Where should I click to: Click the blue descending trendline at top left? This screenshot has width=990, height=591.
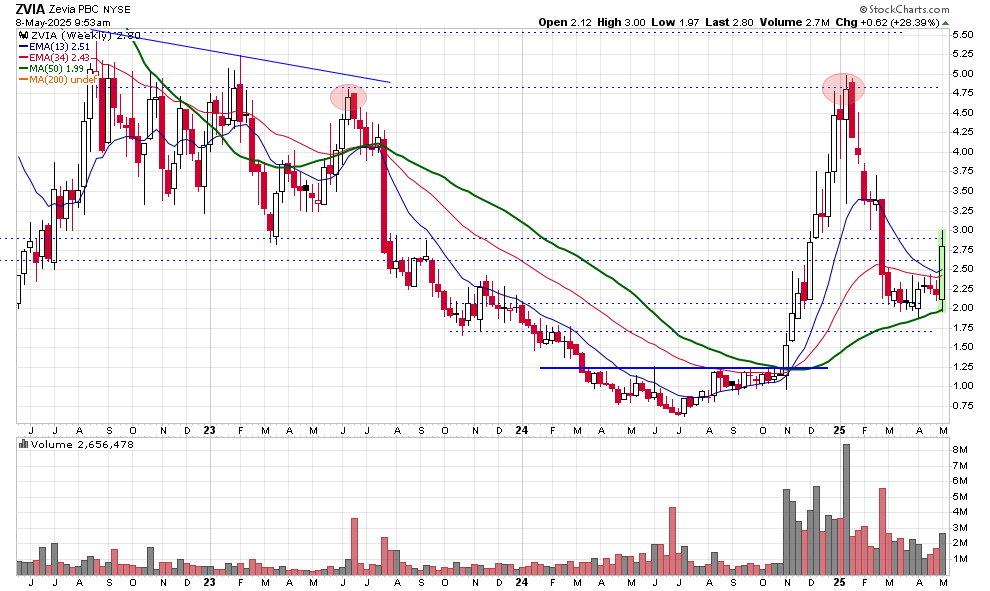point(260,60)
